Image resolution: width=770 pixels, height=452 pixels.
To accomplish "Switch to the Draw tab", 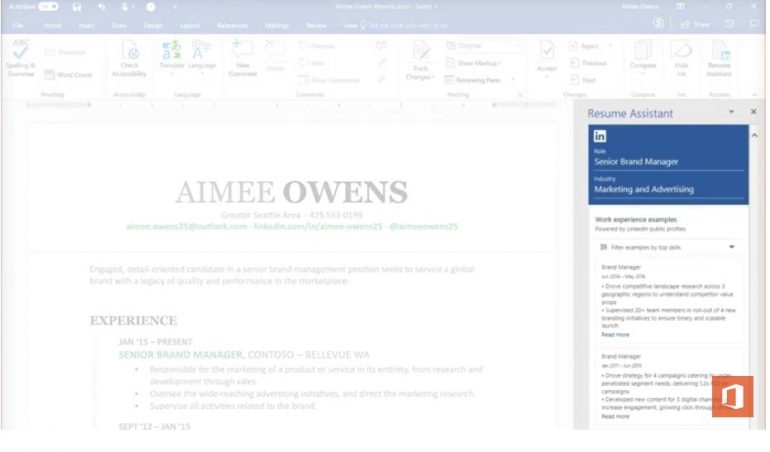I will tap(119, 25).
